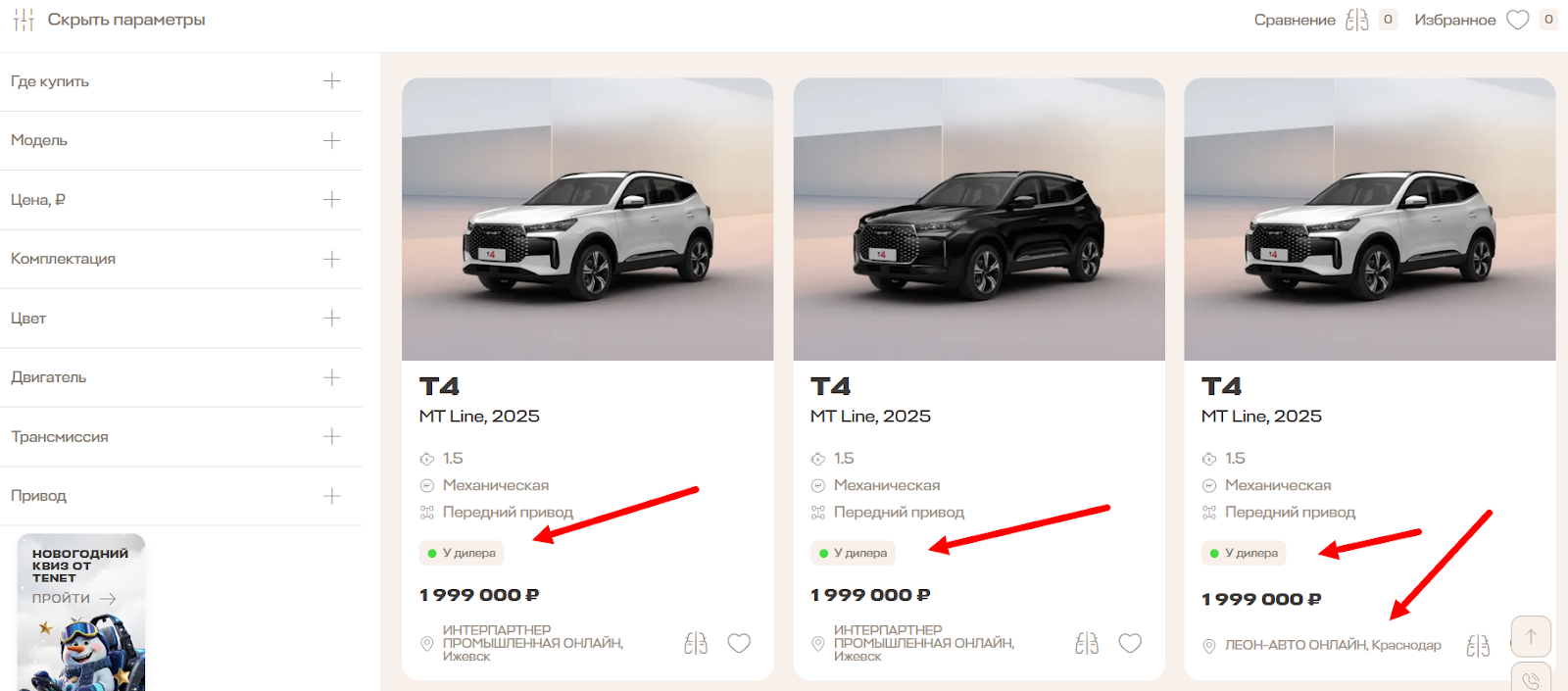Add the first white T4 to comparison
Image resolution: width=1568 pixels, height=691 pixels.
[696, 644]
